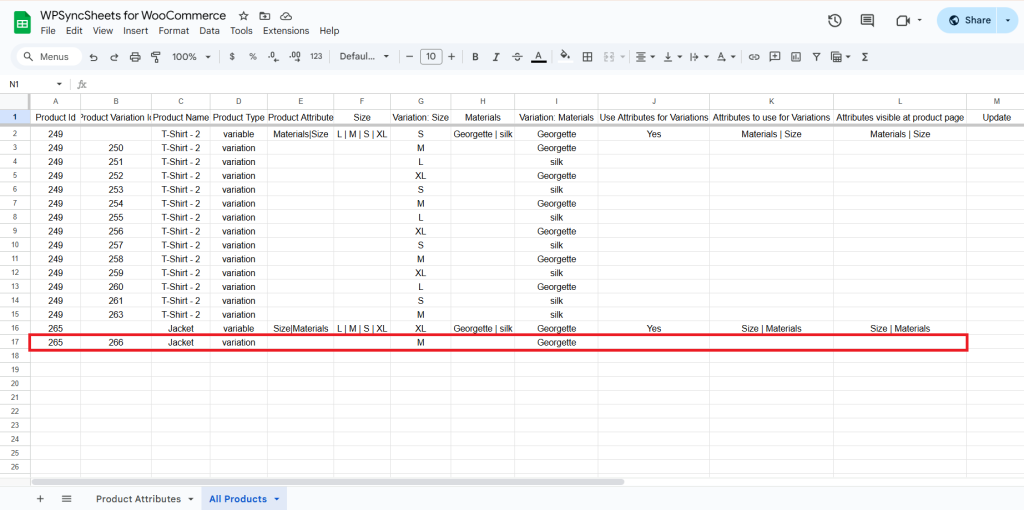Activate the paint format tool
The height and width of the screenshot is (510, 1024).
155,57
